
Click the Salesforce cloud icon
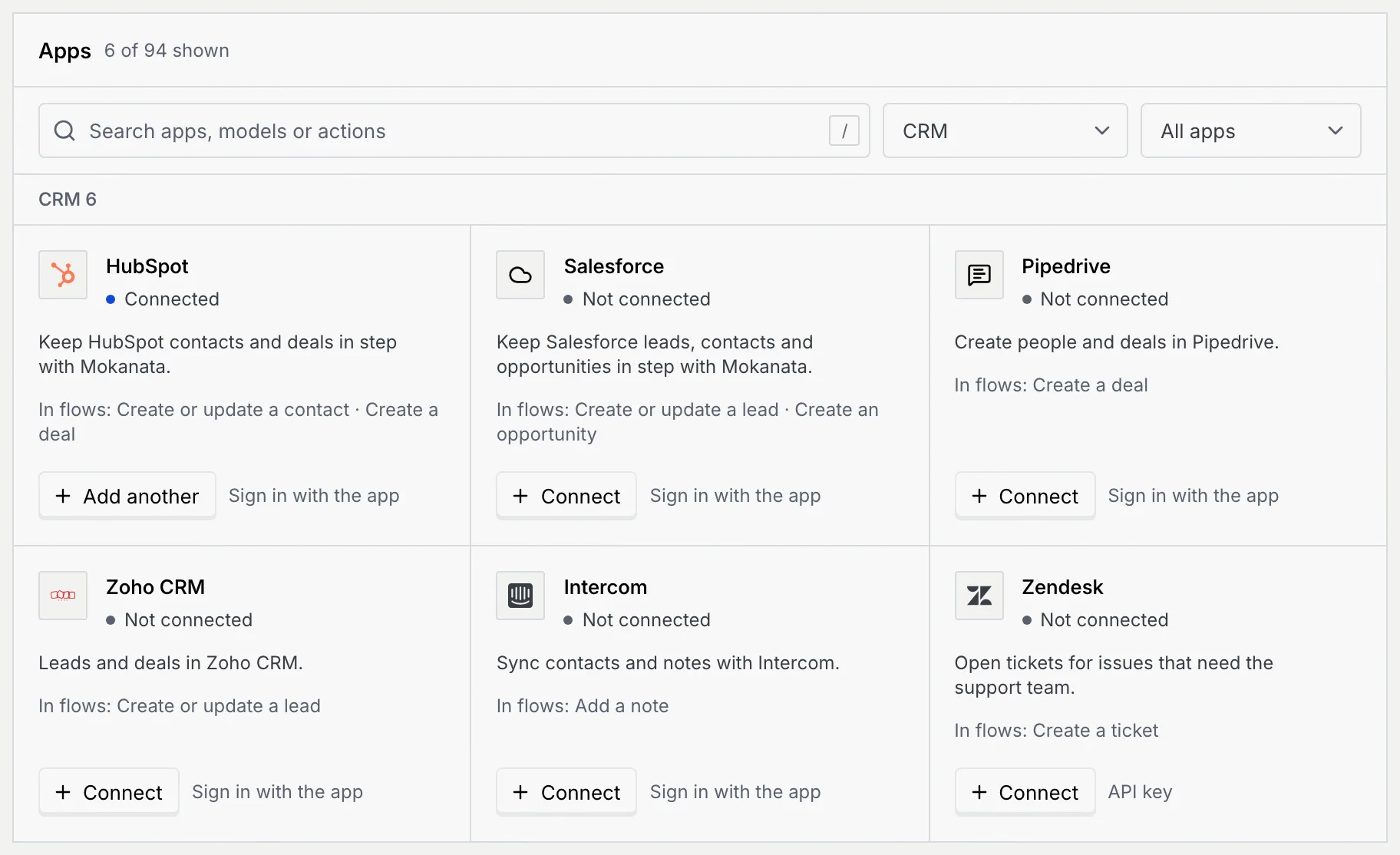[x=520, y=275]
